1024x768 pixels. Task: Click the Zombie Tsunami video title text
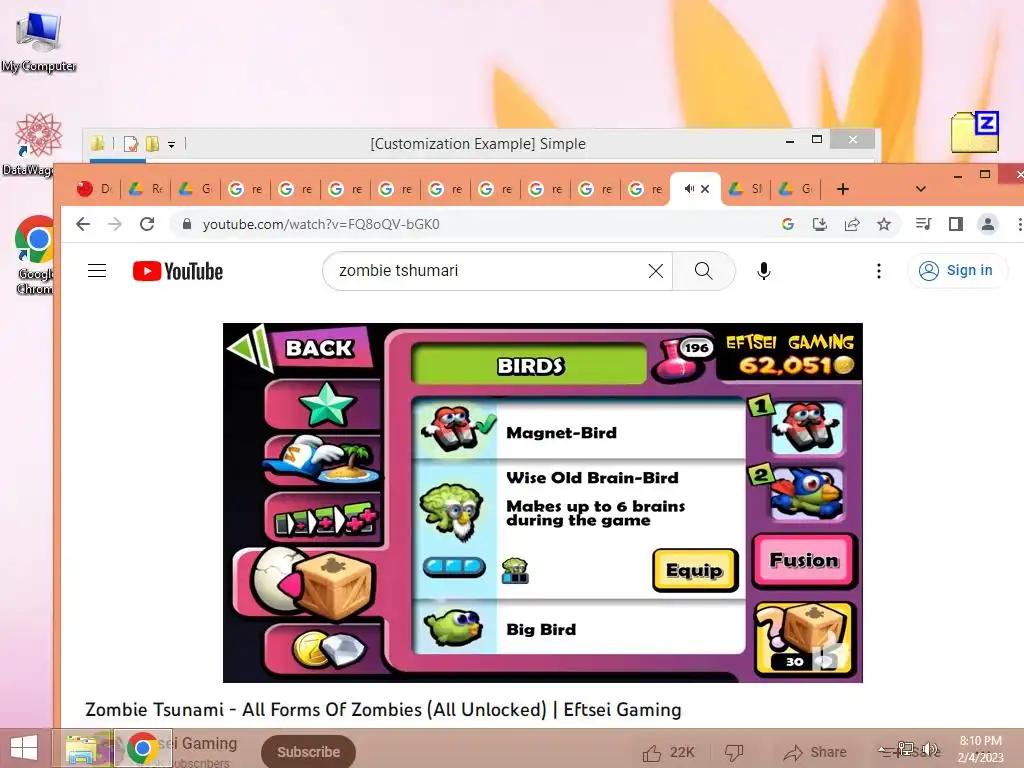[x=383, y=709]
